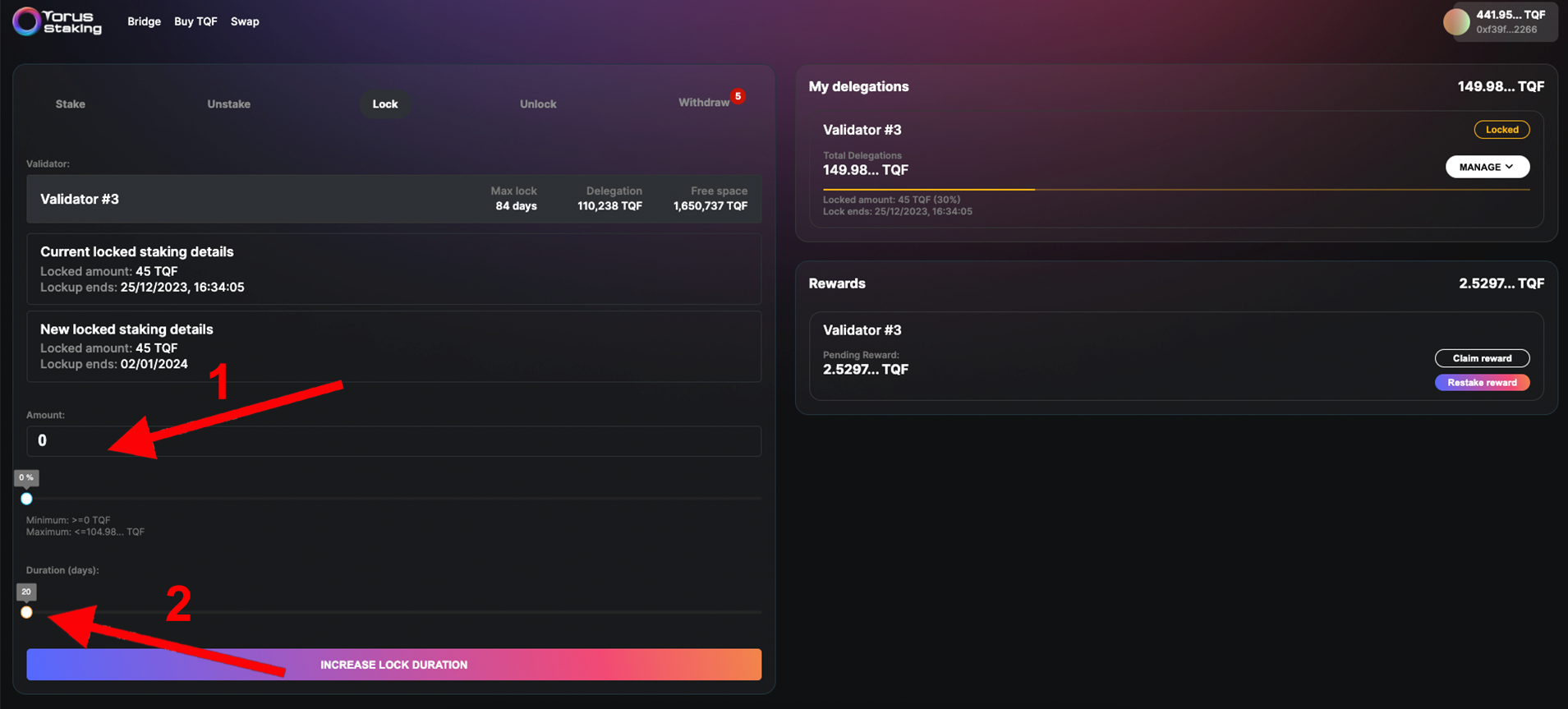
Task: Click the 'Rewards' heading
Action: point(837,283)
